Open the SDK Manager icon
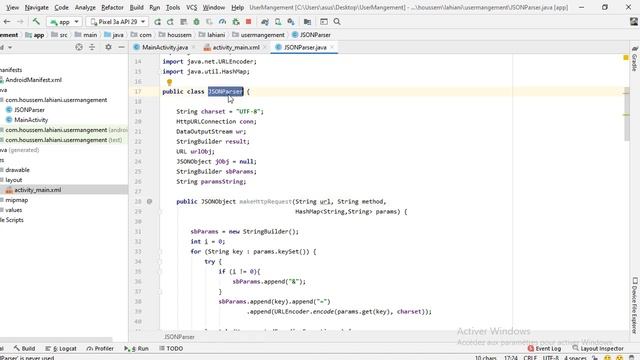The width and height of the screenshot is (640, 360). coord(291,22)
